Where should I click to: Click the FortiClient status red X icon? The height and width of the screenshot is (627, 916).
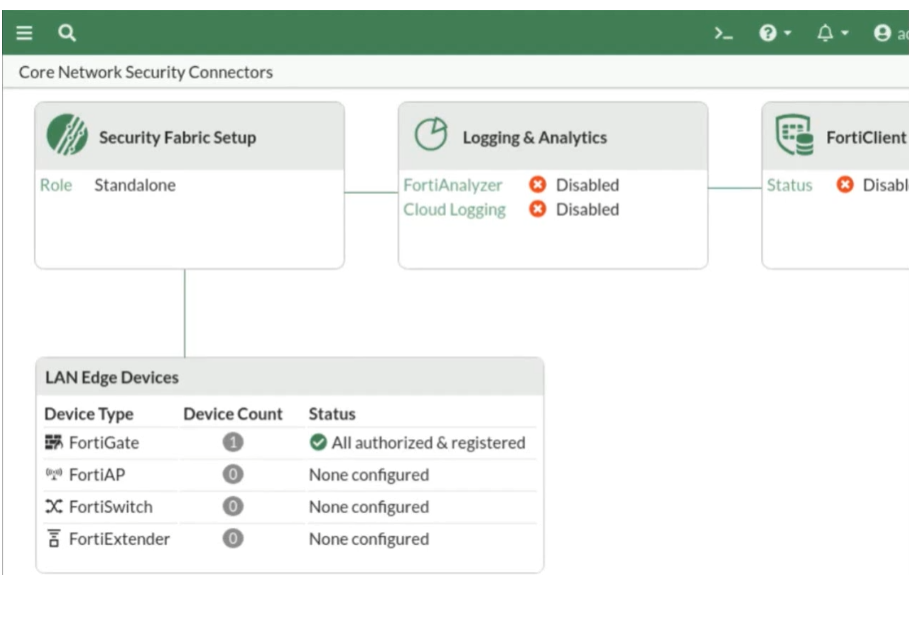click(x=845, y=185)
